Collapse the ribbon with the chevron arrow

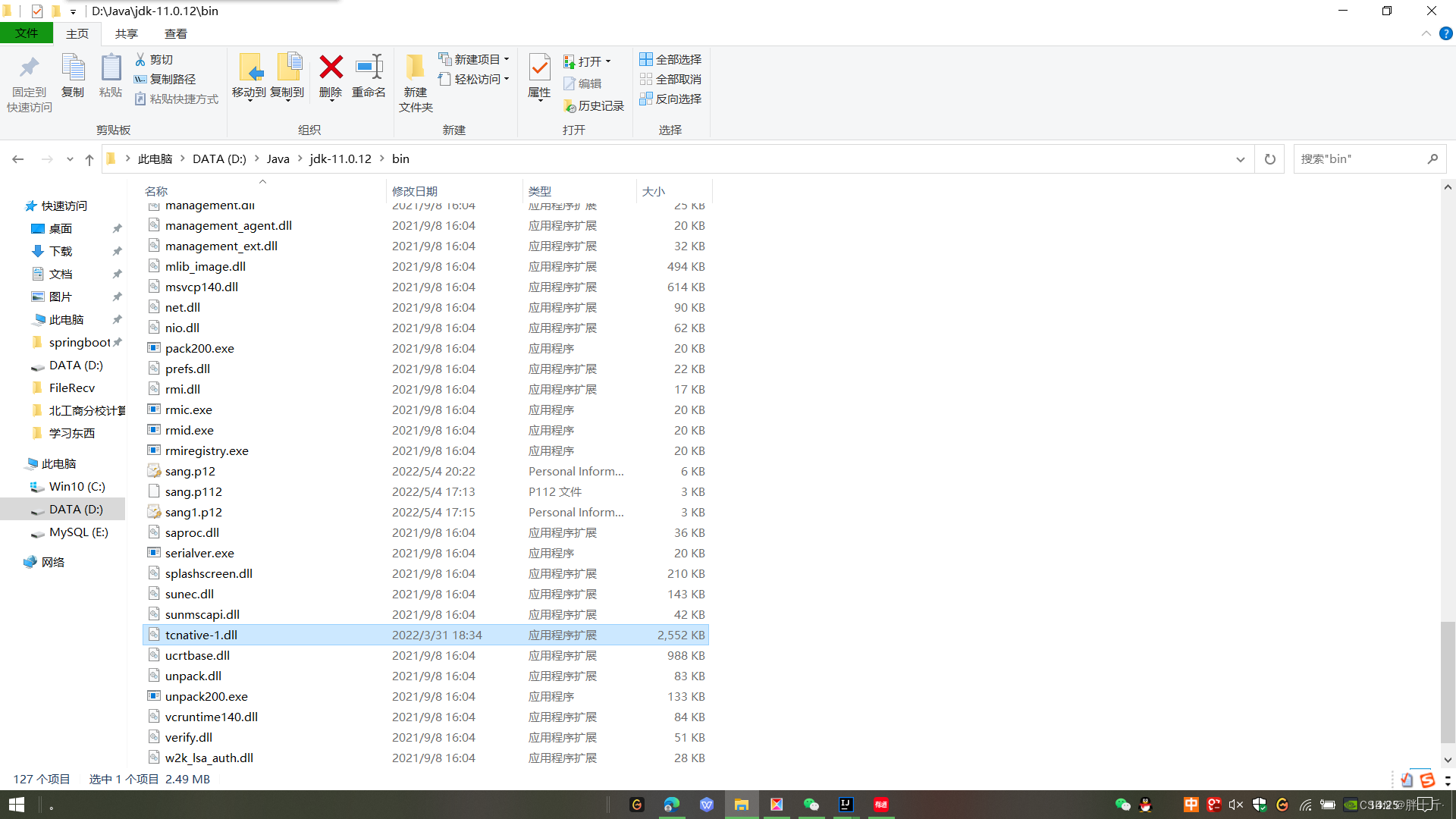click(x=1426, y=33)
